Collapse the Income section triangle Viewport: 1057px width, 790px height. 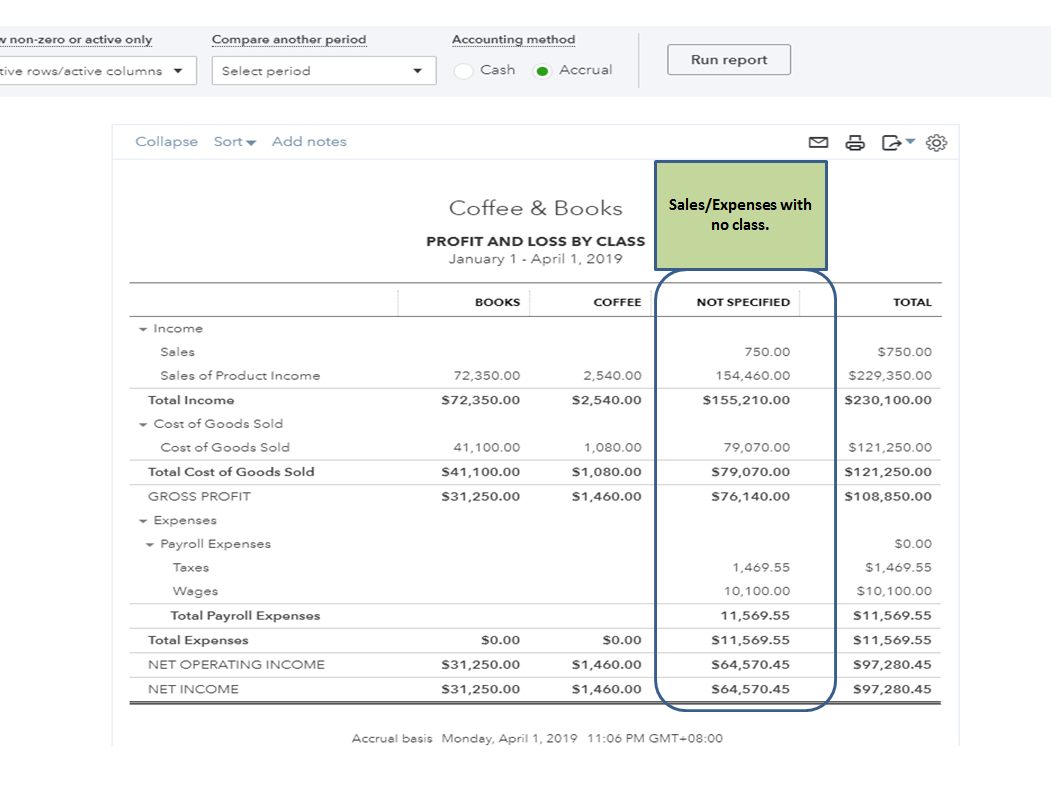[143, 329]
